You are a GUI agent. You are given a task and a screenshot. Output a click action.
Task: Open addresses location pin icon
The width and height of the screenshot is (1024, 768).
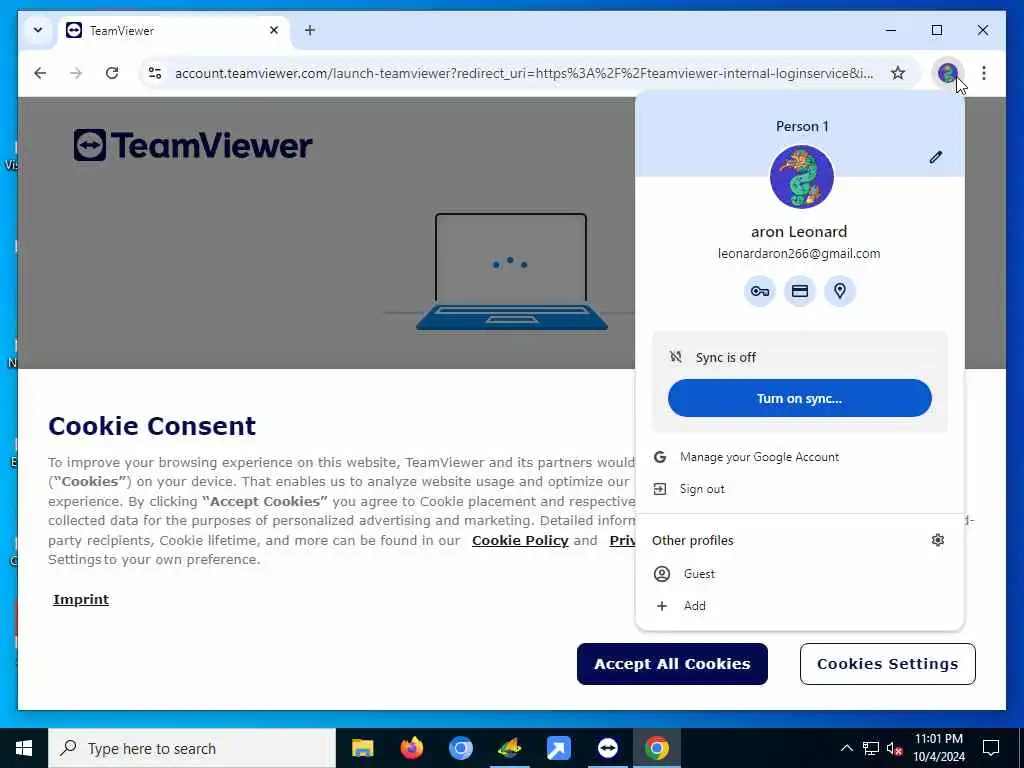(840, 291)
